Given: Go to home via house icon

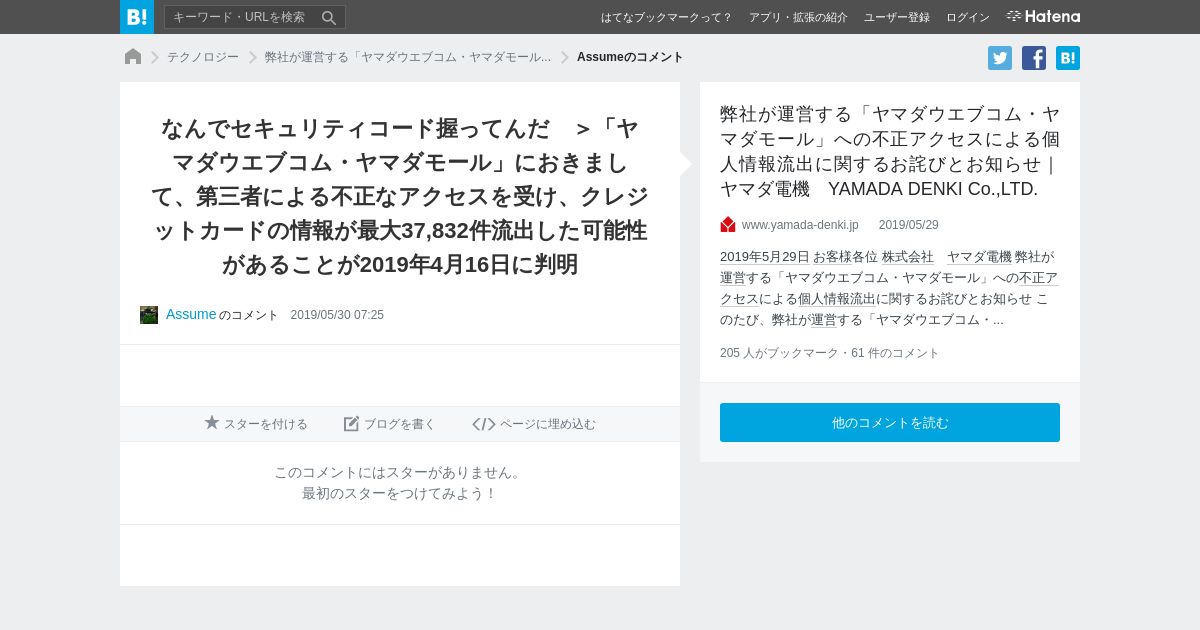Looking at the screenshot, I should click(133, 57).
